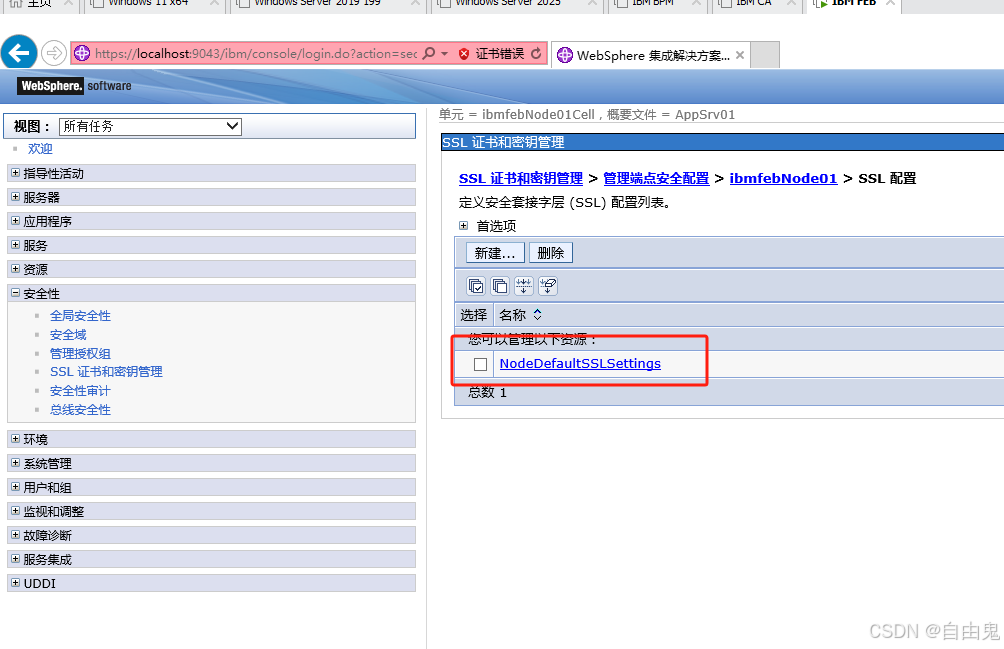
Task: Expand the 资源 section
Action: (15, 269)
